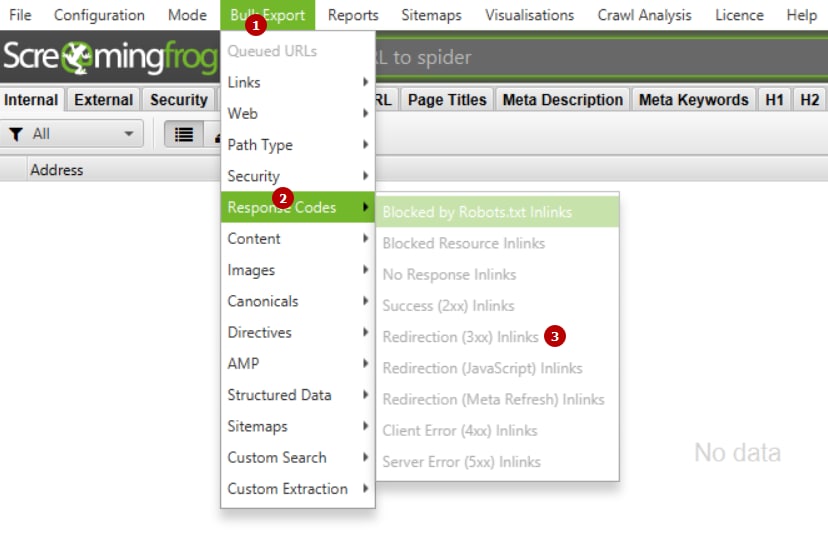Expand the Images submenu
The image size is (828, 539).
point(298,270)
